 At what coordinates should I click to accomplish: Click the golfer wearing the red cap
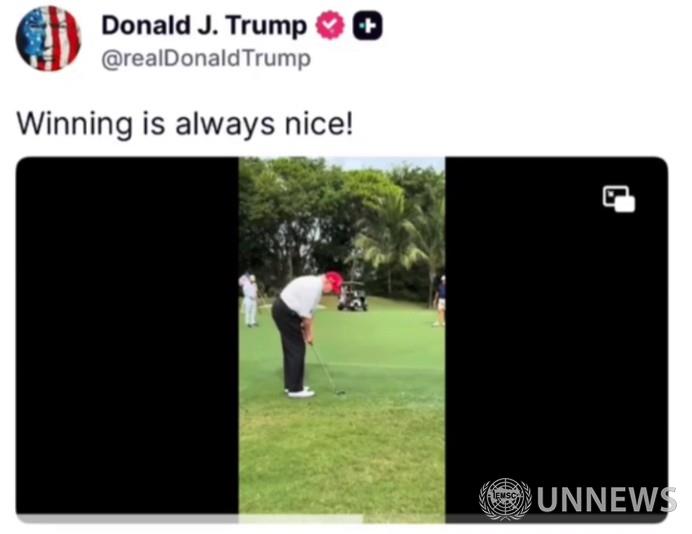(305, 334)
